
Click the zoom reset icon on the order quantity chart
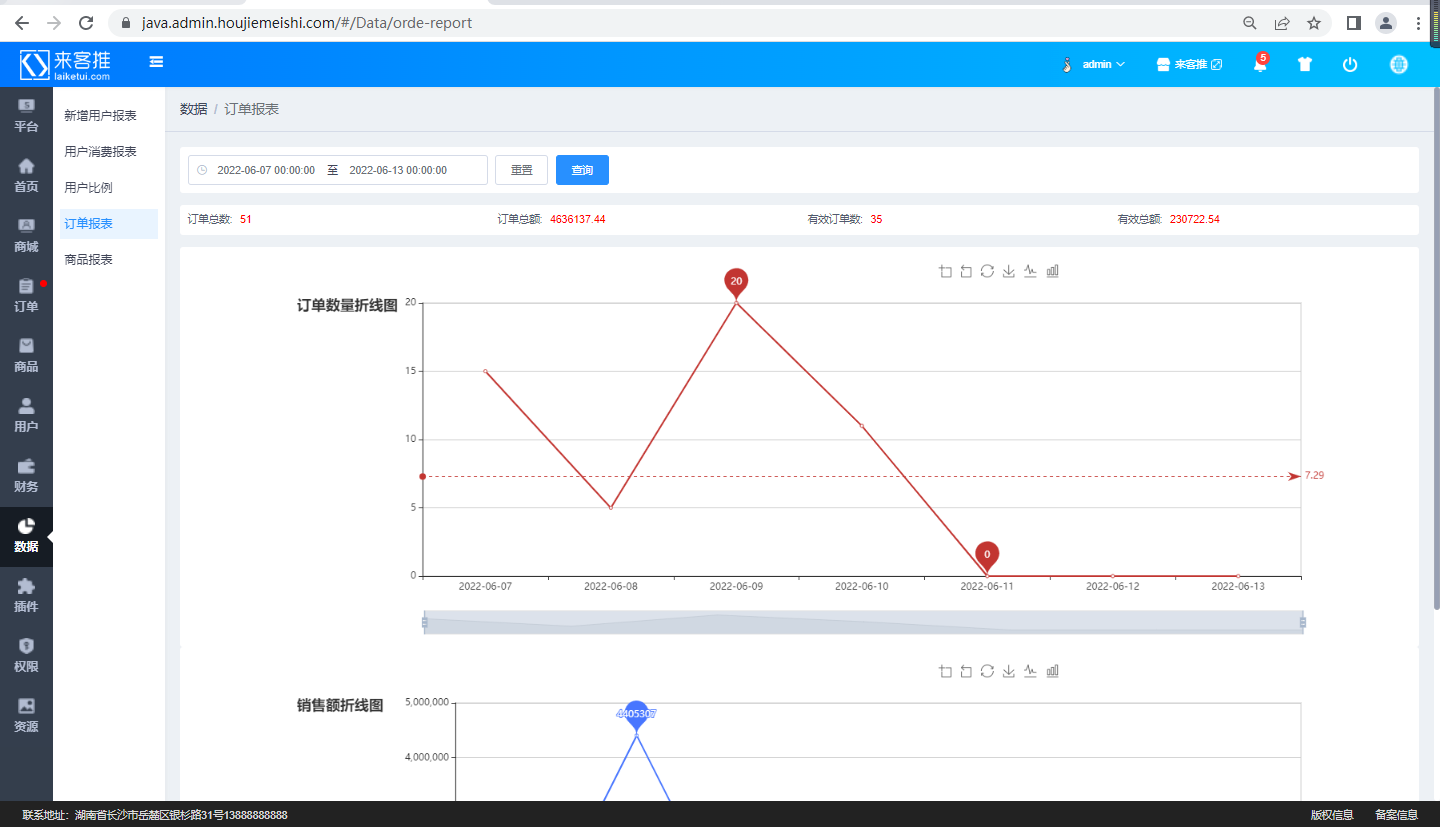pos(966,271)
